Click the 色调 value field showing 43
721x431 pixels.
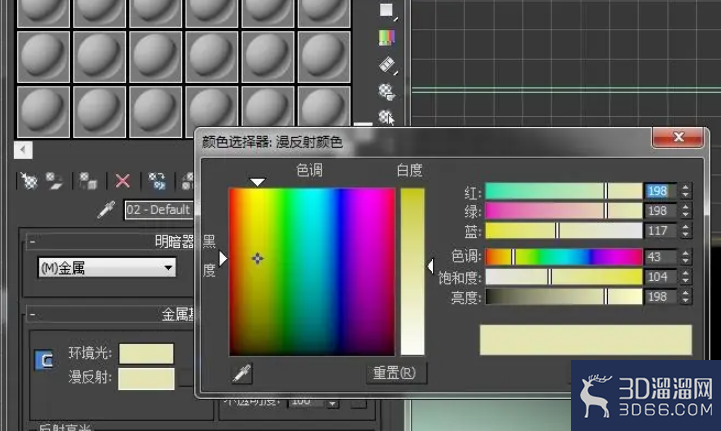pos(661,257)
